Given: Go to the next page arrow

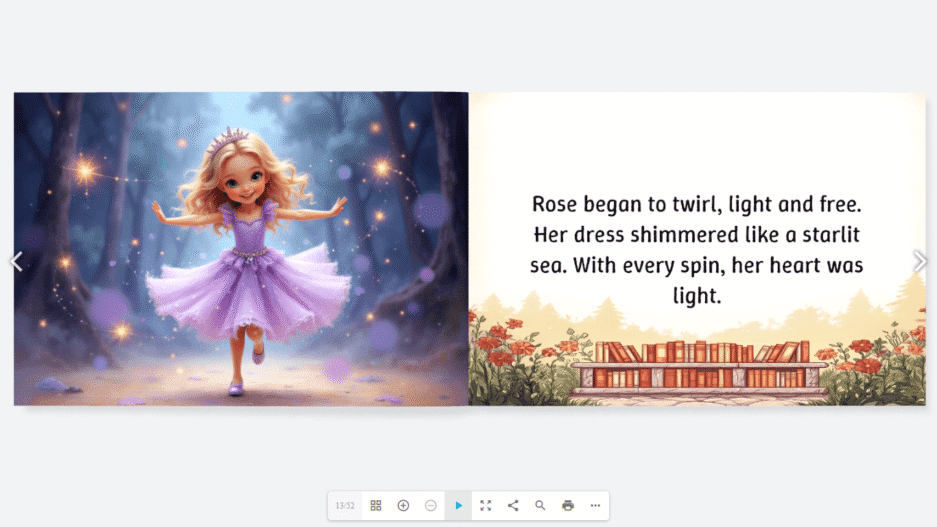Looking at the screenshot, I should [920, 261].
